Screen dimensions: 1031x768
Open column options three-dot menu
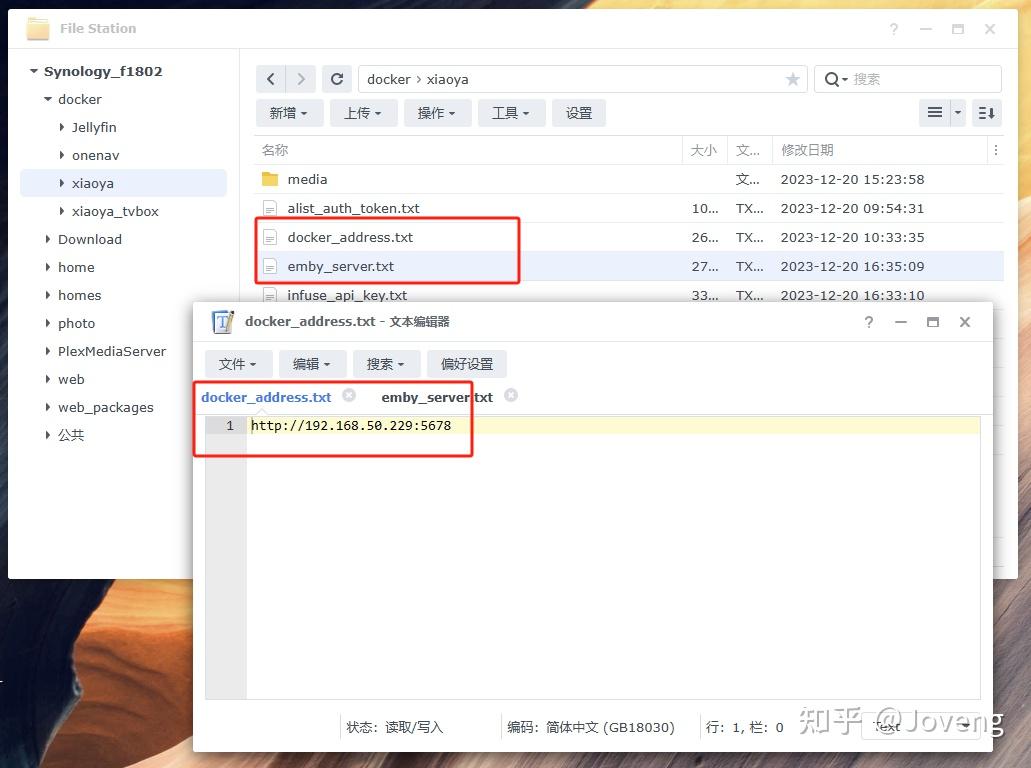pos(995,151)
